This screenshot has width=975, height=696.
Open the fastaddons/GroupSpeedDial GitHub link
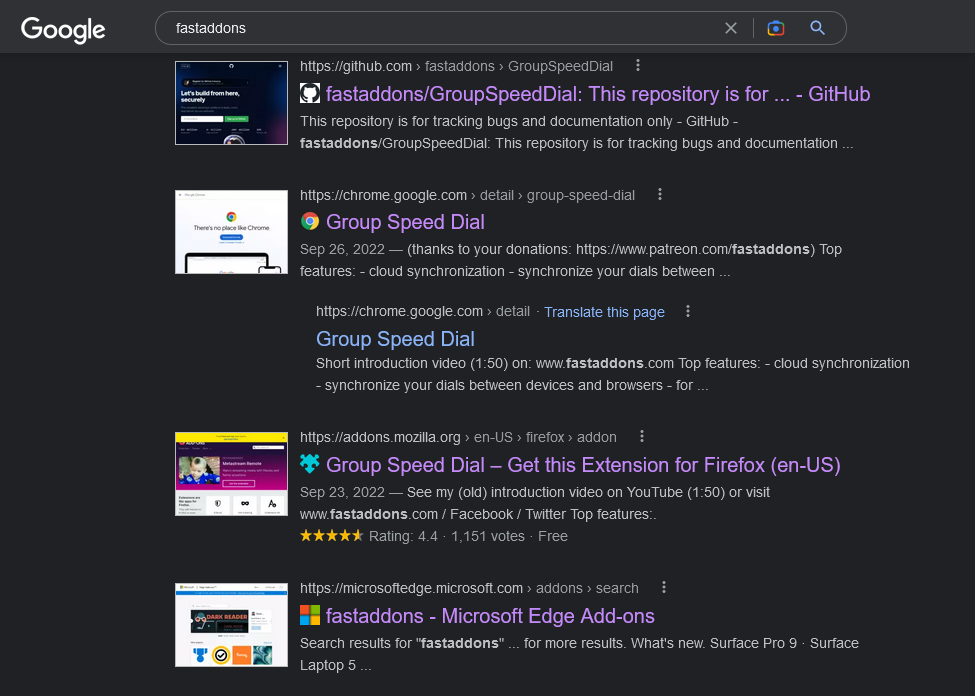(x=598, y=94)
